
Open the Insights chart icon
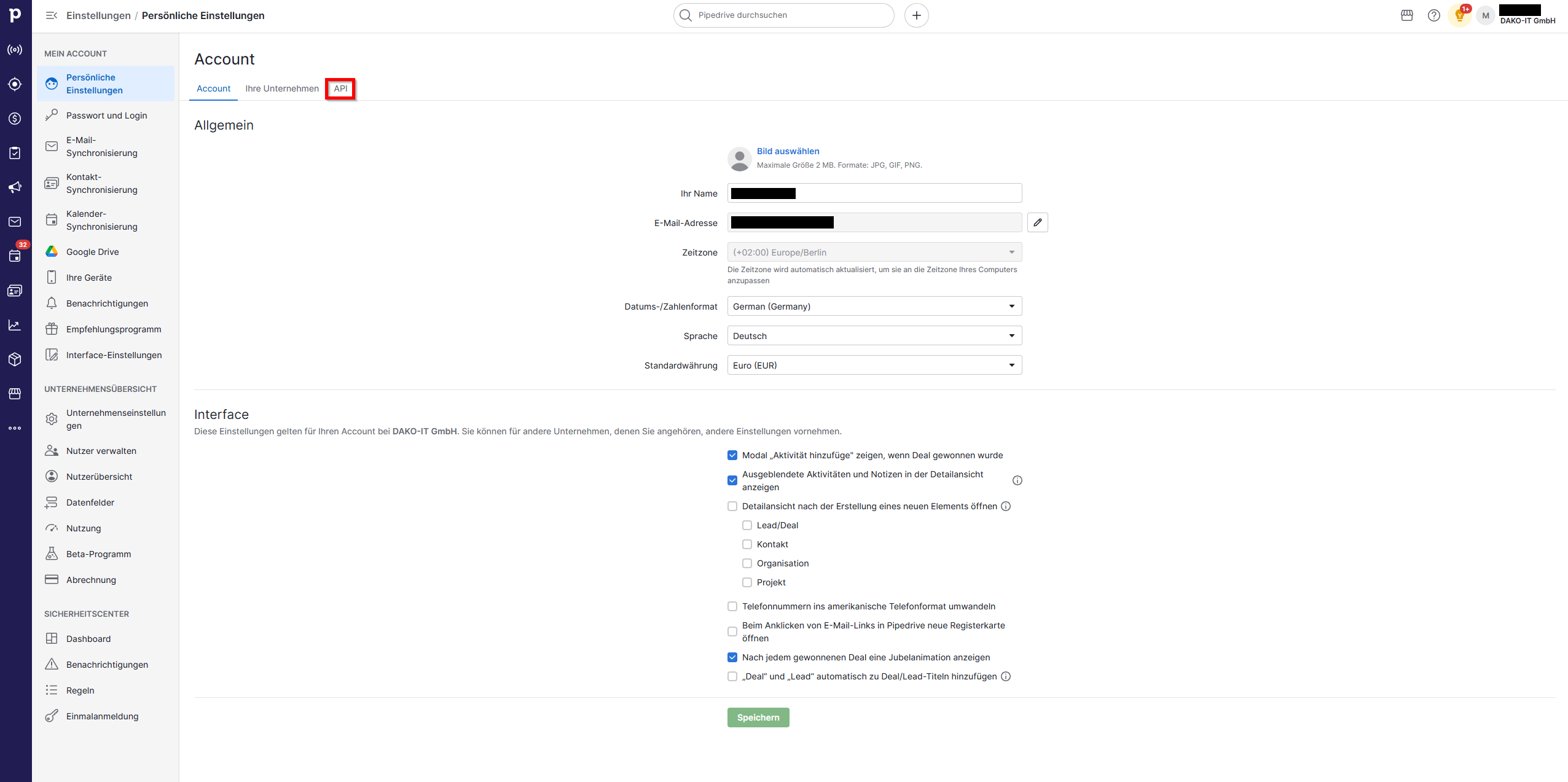[x=15, y=325]
